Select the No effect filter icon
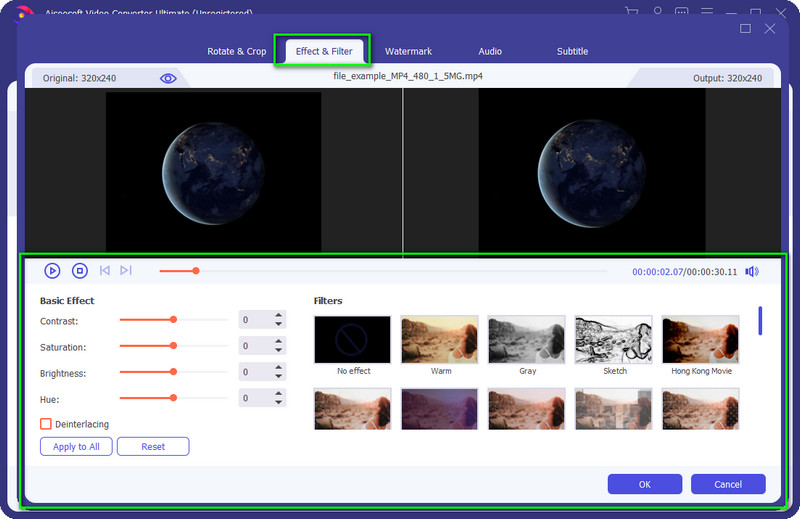This screenshot has width=800, height=519. [353, 340]
